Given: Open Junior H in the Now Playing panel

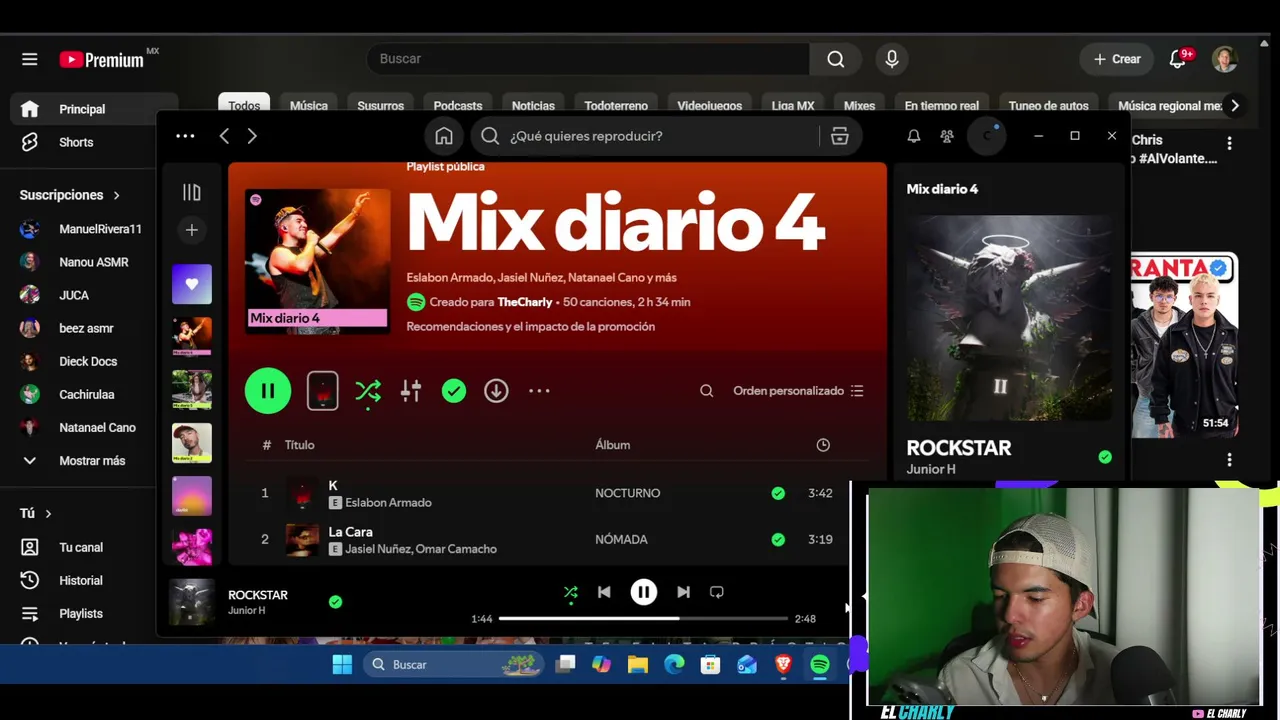Looking at the screenshot, I should 931,469.
